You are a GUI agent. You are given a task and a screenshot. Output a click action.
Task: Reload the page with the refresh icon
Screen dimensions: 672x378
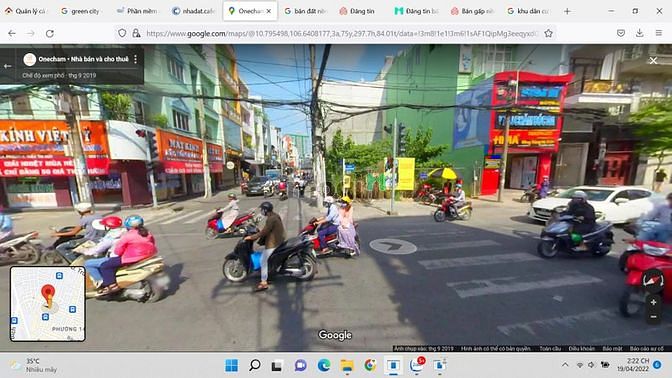pos(50,33)
